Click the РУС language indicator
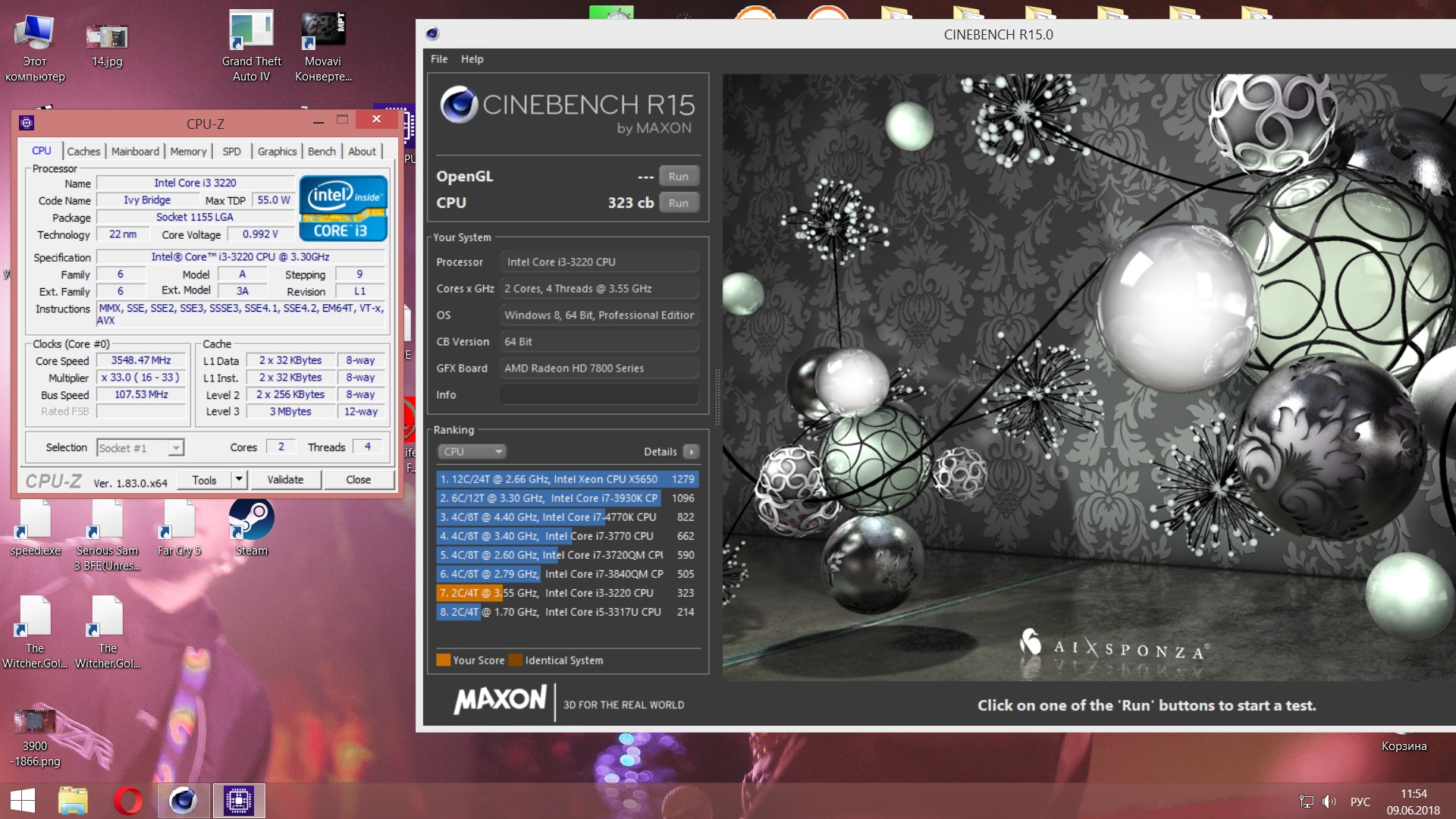 [x=1360, y=802]
